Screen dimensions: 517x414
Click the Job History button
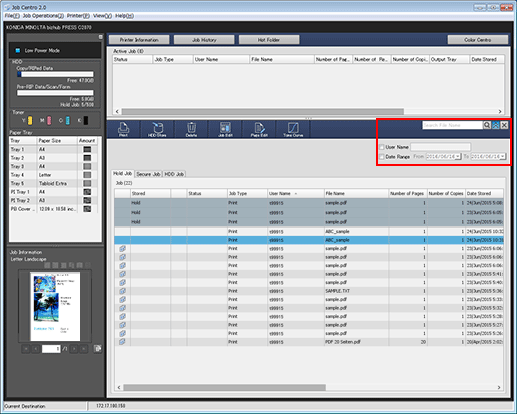click(x=204, y=40)
